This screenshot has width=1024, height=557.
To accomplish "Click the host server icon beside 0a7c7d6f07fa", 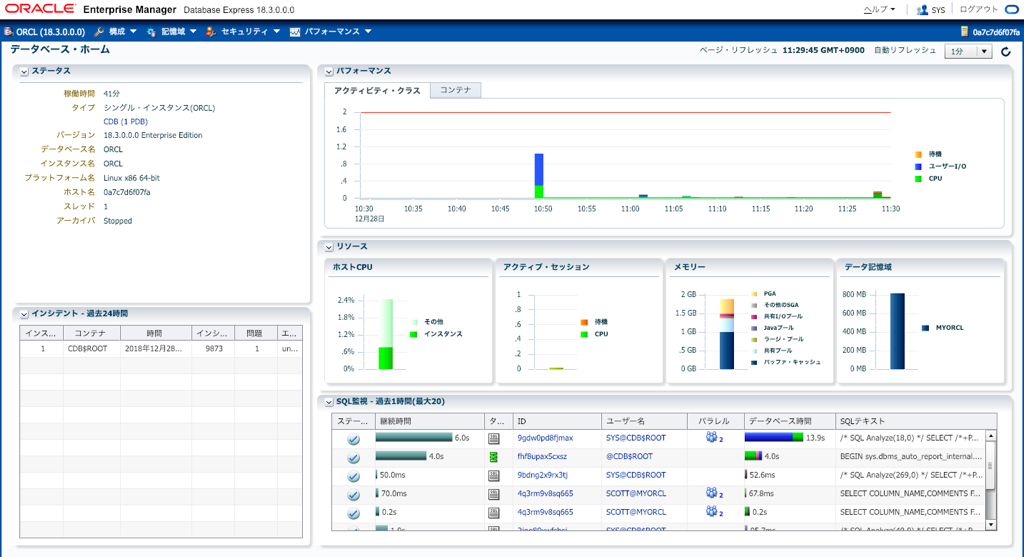I will (964, 31).
